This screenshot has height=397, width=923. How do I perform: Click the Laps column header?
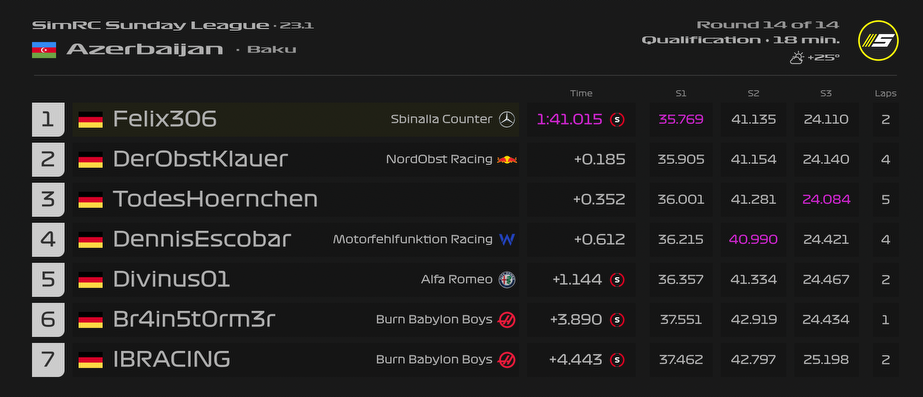click(885, 93)
